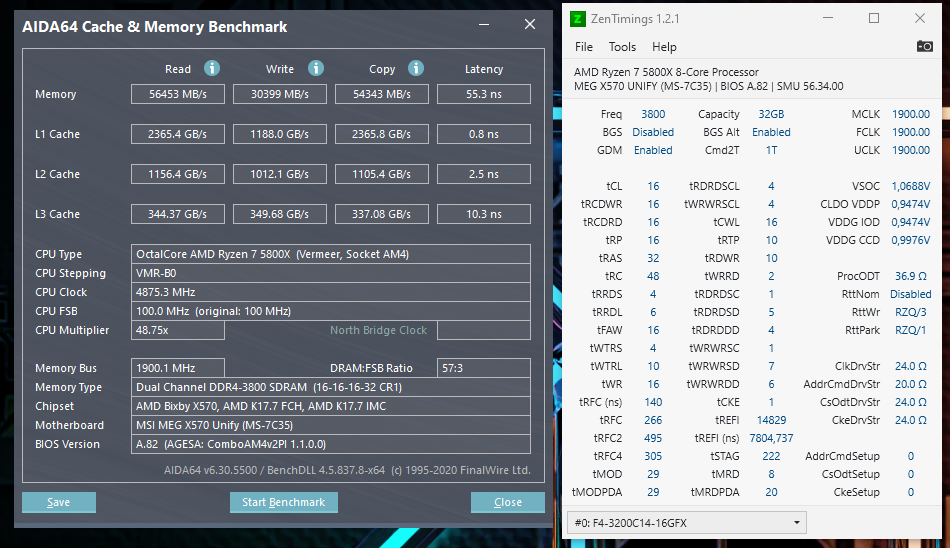The image size is (950, 548).
Task: Click the tSTAG value 222
Action: click(x=771, y=456)
